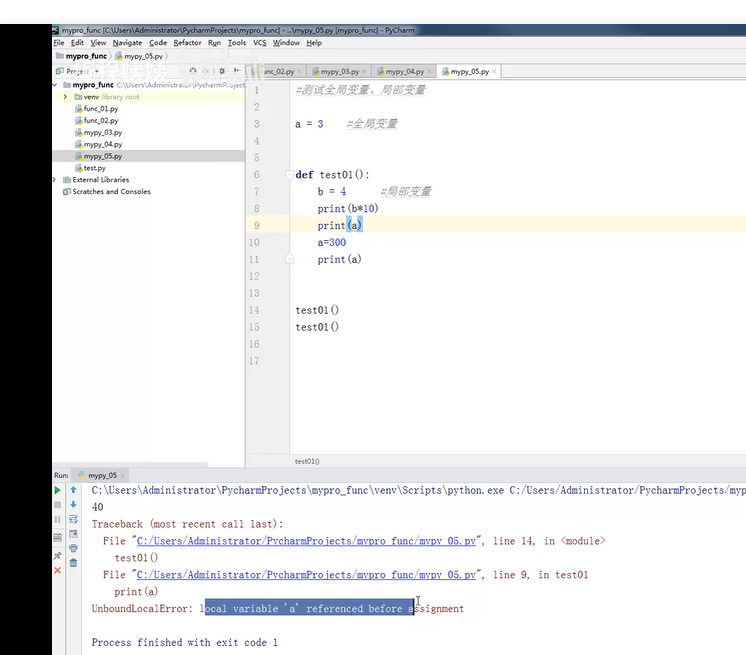Viewport: 746px width, 655px height.
Task: Open mypy_03.py in the project tree
Action: click(x=98, y=132)
